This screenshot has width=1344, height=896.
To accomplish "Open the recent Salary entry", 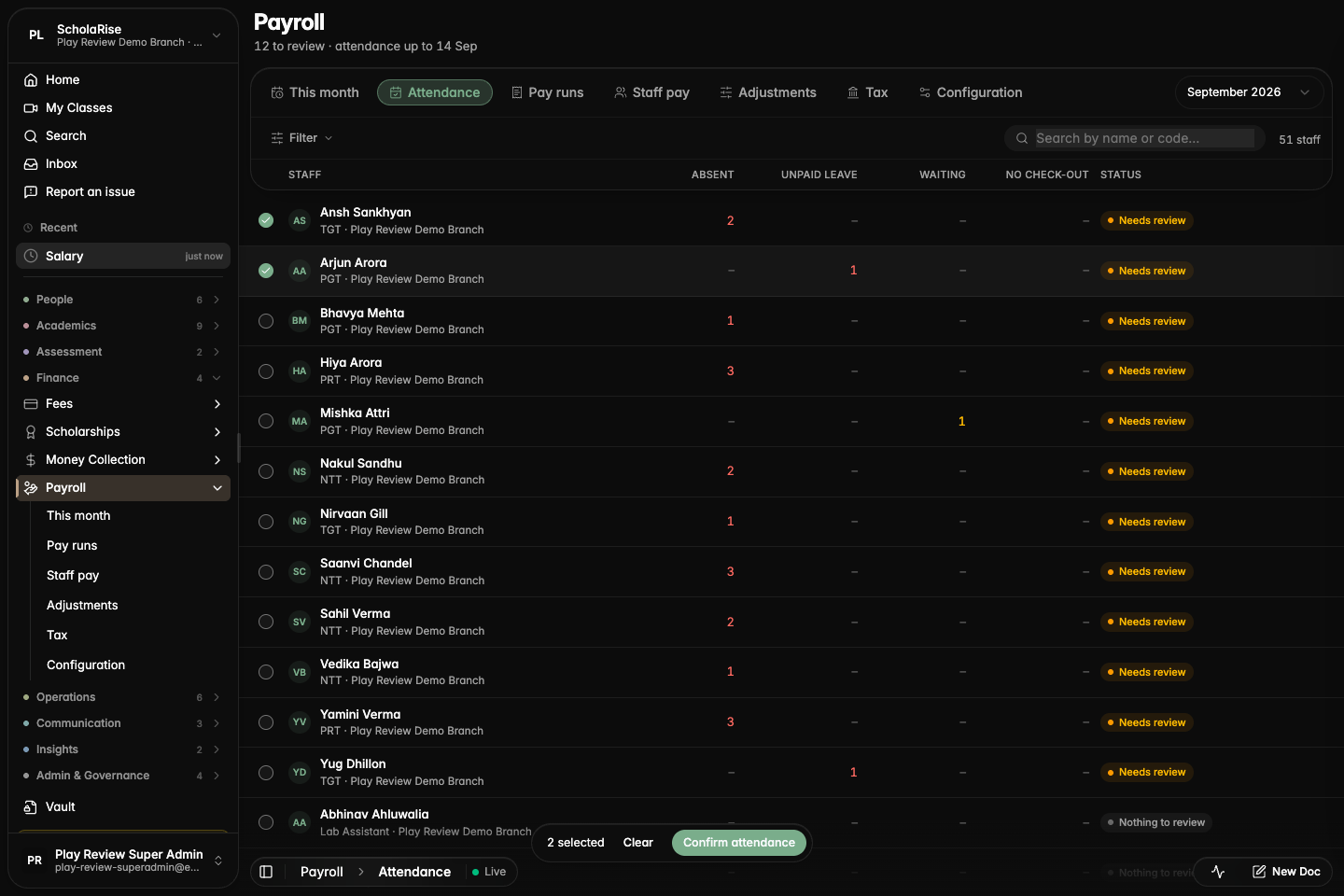I will coord(123,256).
